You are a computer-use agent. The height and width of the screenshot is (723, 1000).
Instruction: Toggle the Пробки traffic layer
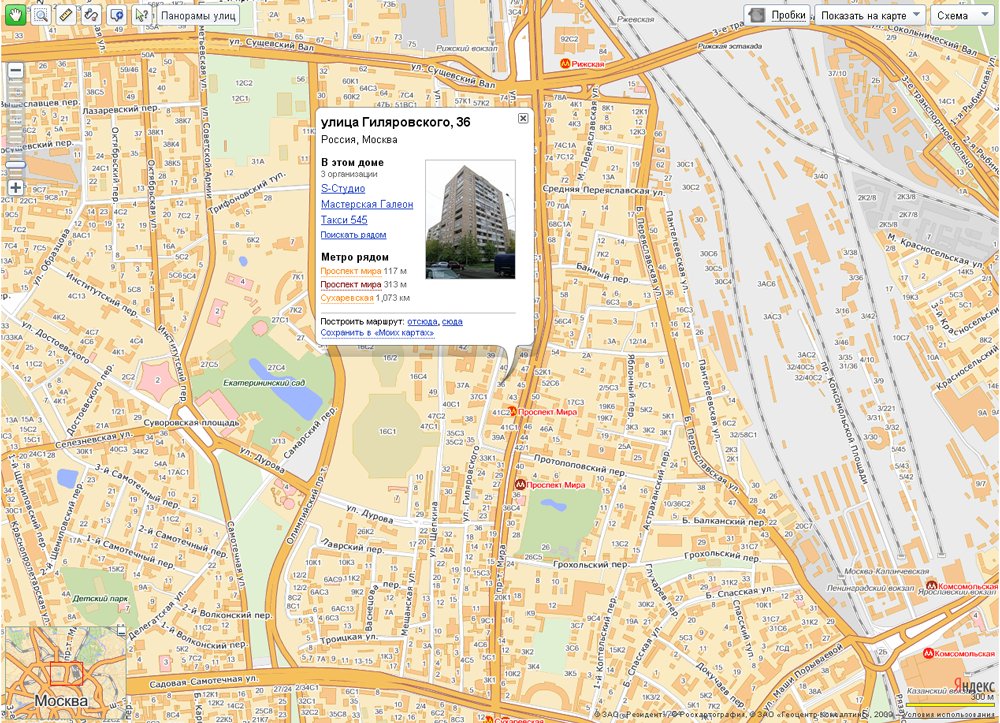(x=778, y=15)
